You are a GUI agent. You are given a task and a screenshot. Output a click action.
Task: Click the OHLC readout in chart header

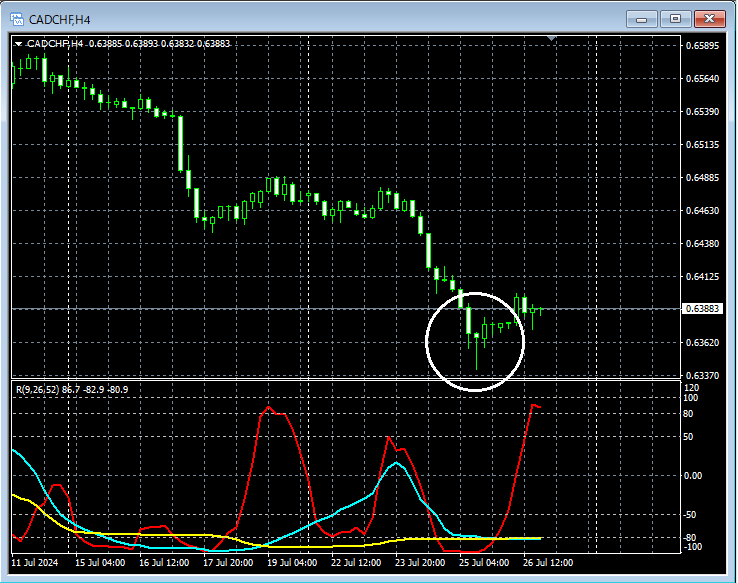160,44
